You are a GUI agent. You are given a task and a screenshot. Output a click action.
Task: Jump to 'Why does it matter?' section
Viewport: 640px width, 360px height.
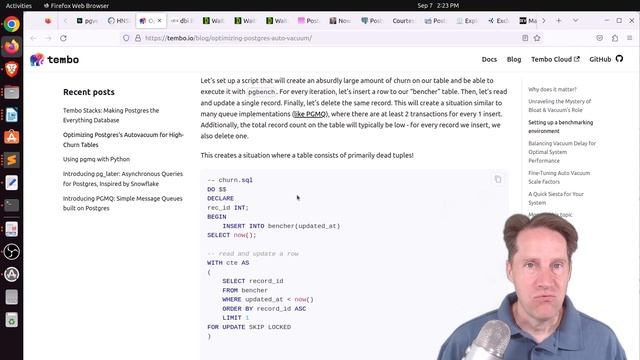coord(552,89)
